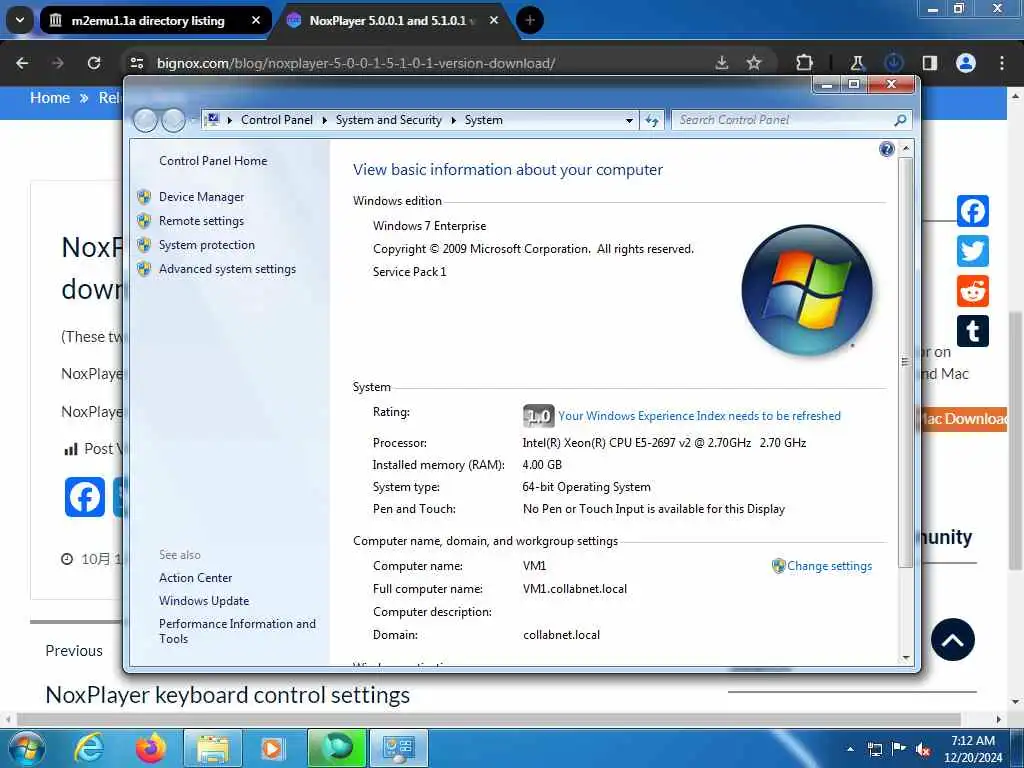The image size is (1024, 768).
Task: Share on Reddit from right sidebar
Action: click(972, 291)
